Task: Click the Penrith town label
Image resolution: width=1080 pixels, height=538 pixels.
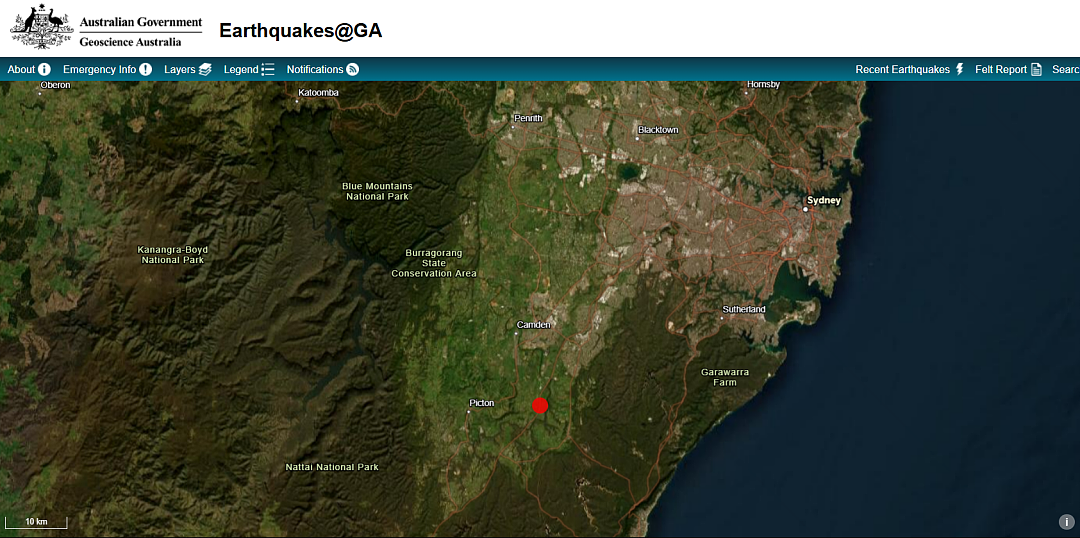Action: tap(528, 118)
